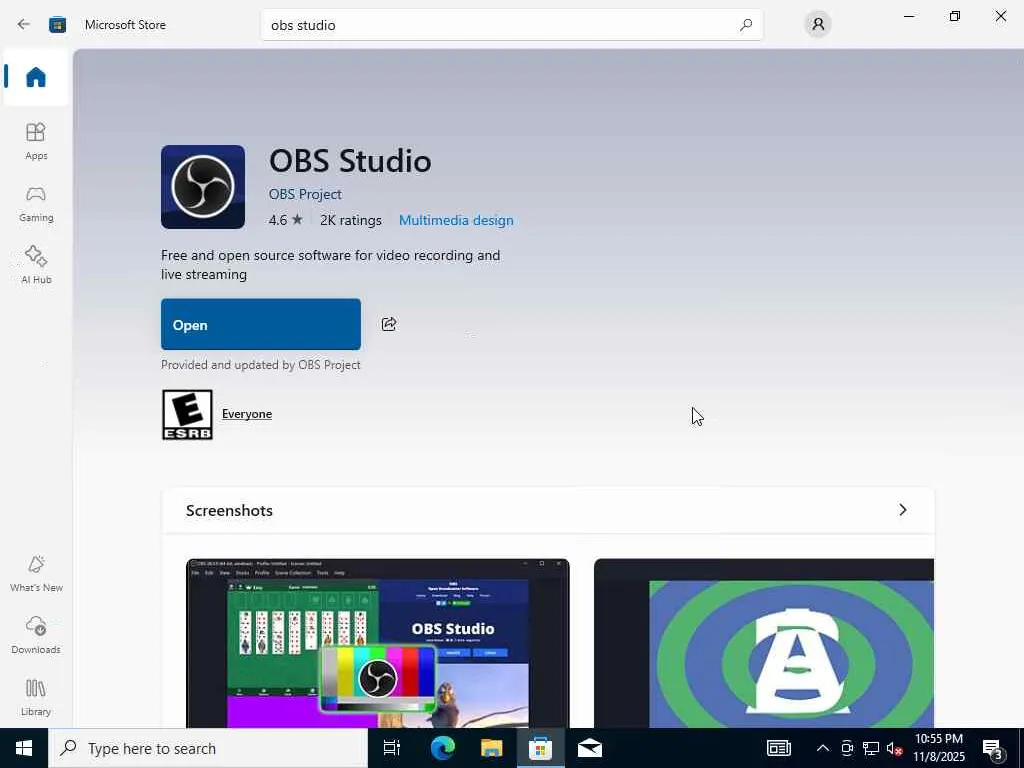Viewport: 1024px width, 768px height.
Task: Click the ESRB Everyone rating badge
Action: pyautogui.click(x=187, y=415)
